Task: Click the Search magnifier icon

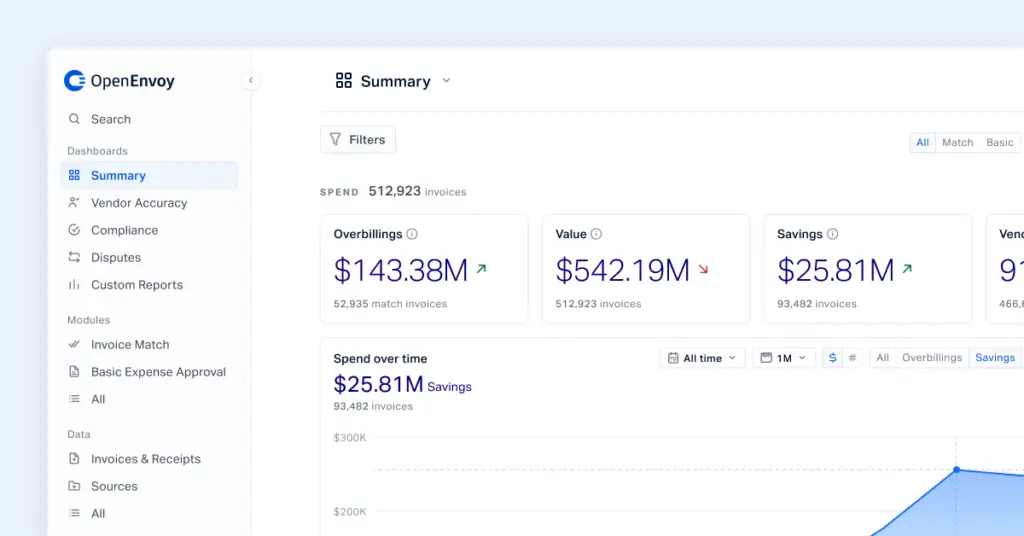Action: (74, 119)
